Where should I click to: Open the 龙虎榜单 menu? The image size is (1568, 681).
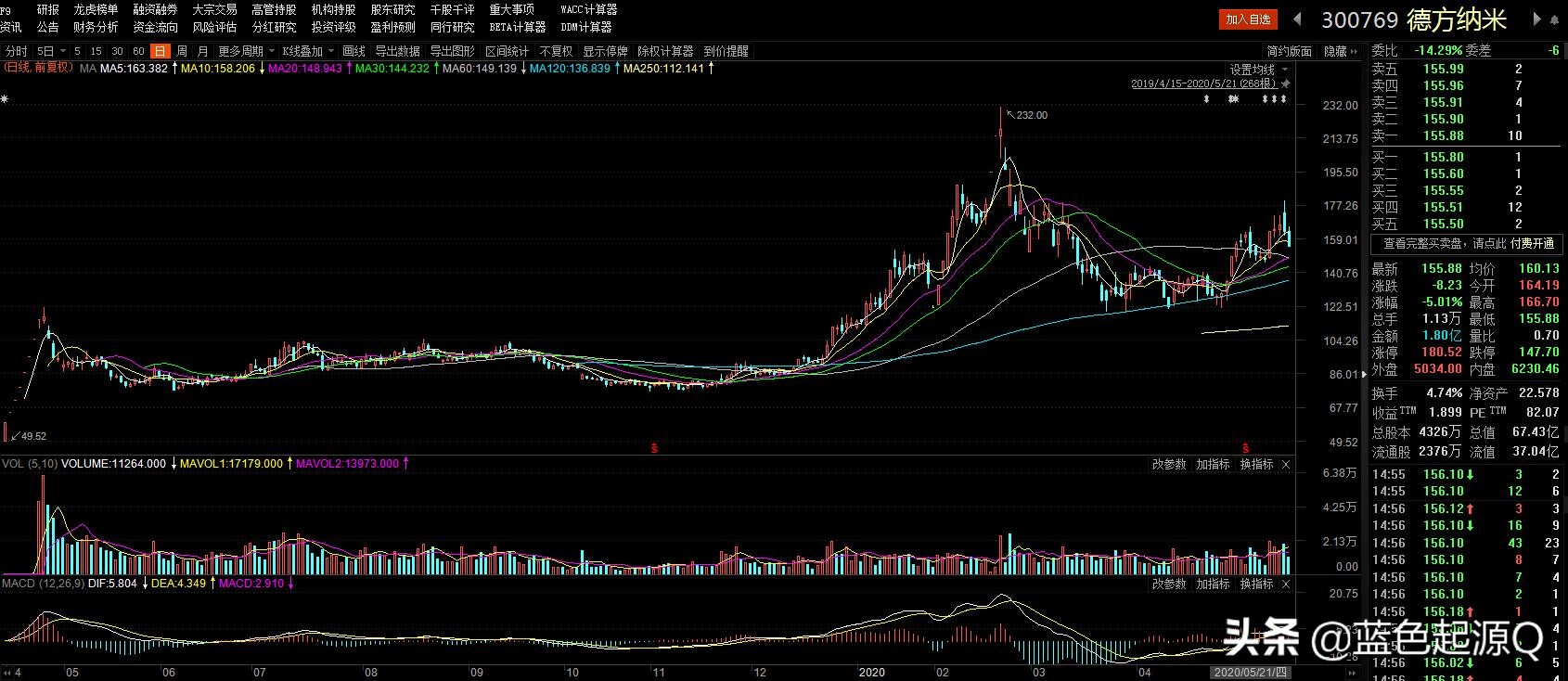pyautogui.click(x=96, y=9)
